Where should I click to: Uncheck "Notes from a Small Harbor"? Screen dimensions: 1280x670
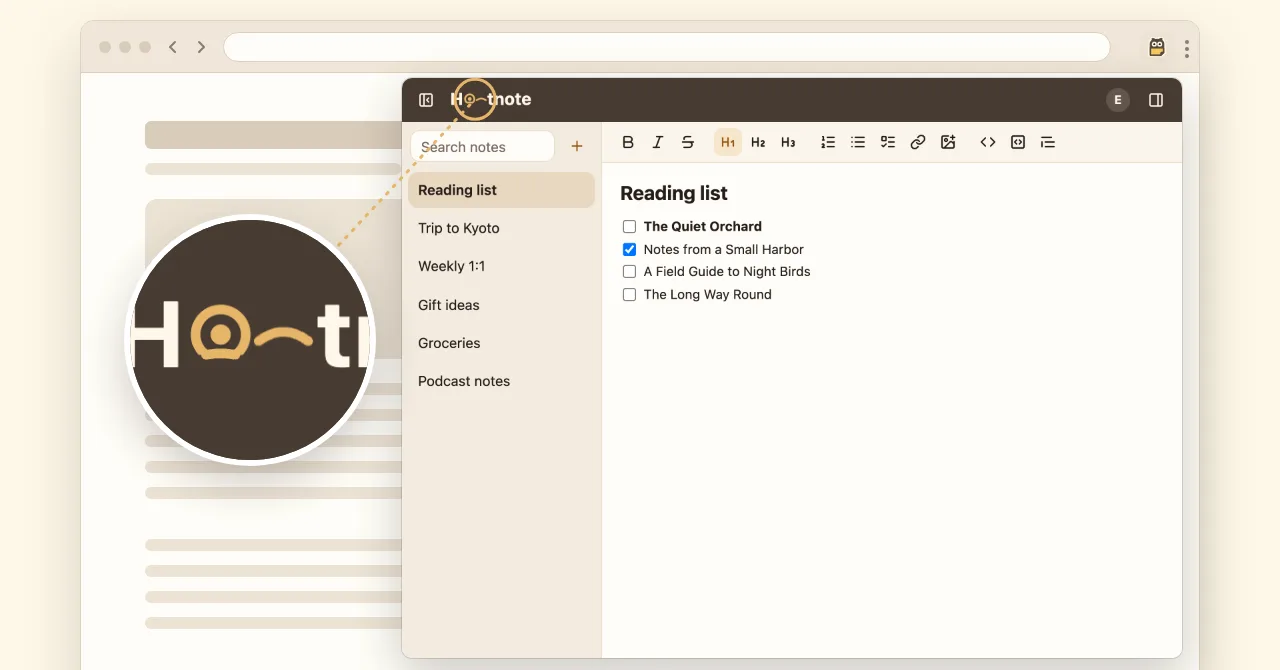(629, 250)
